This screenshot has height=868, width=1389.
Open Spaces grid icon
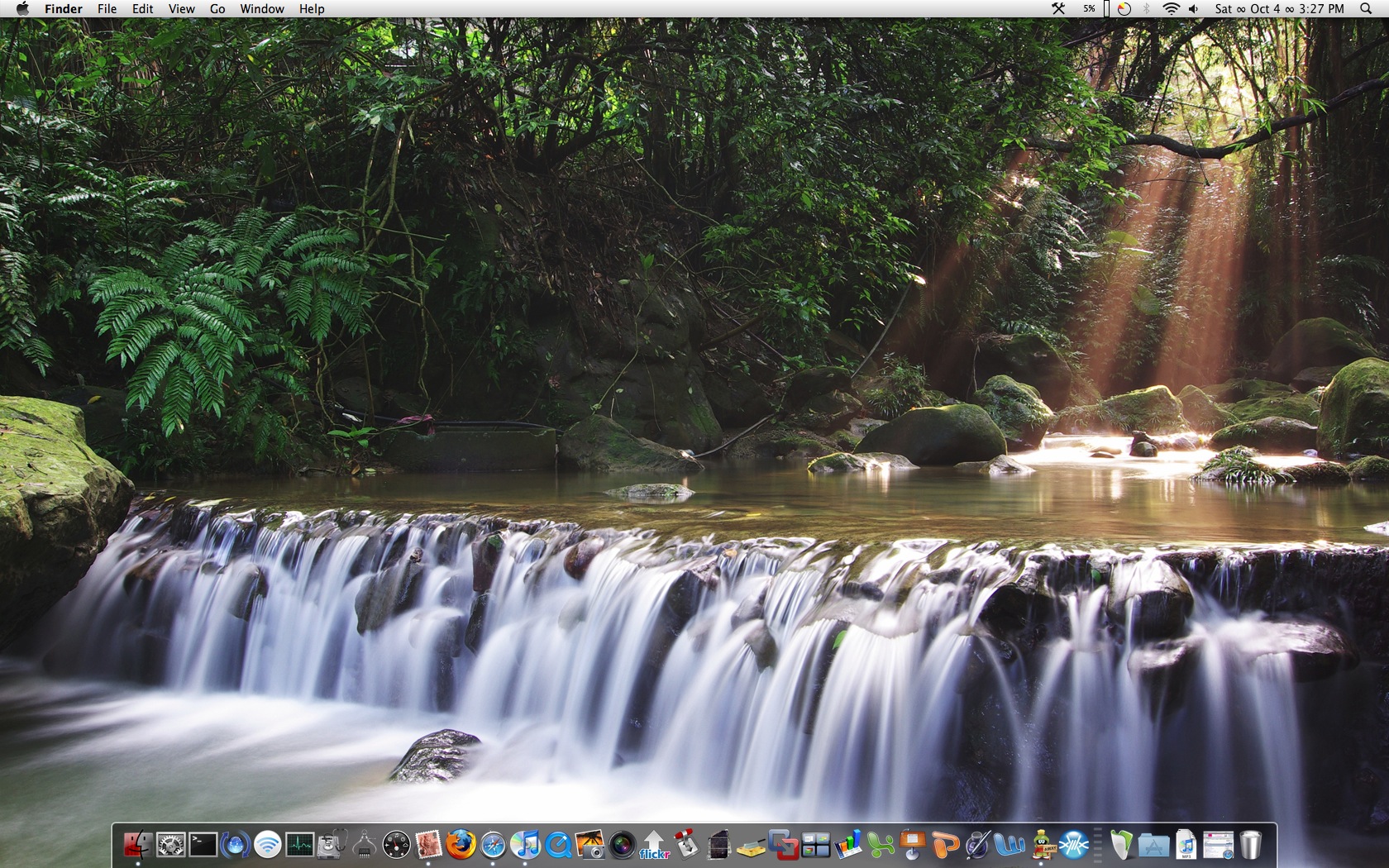pyautogui.click(x=816, y=844)
